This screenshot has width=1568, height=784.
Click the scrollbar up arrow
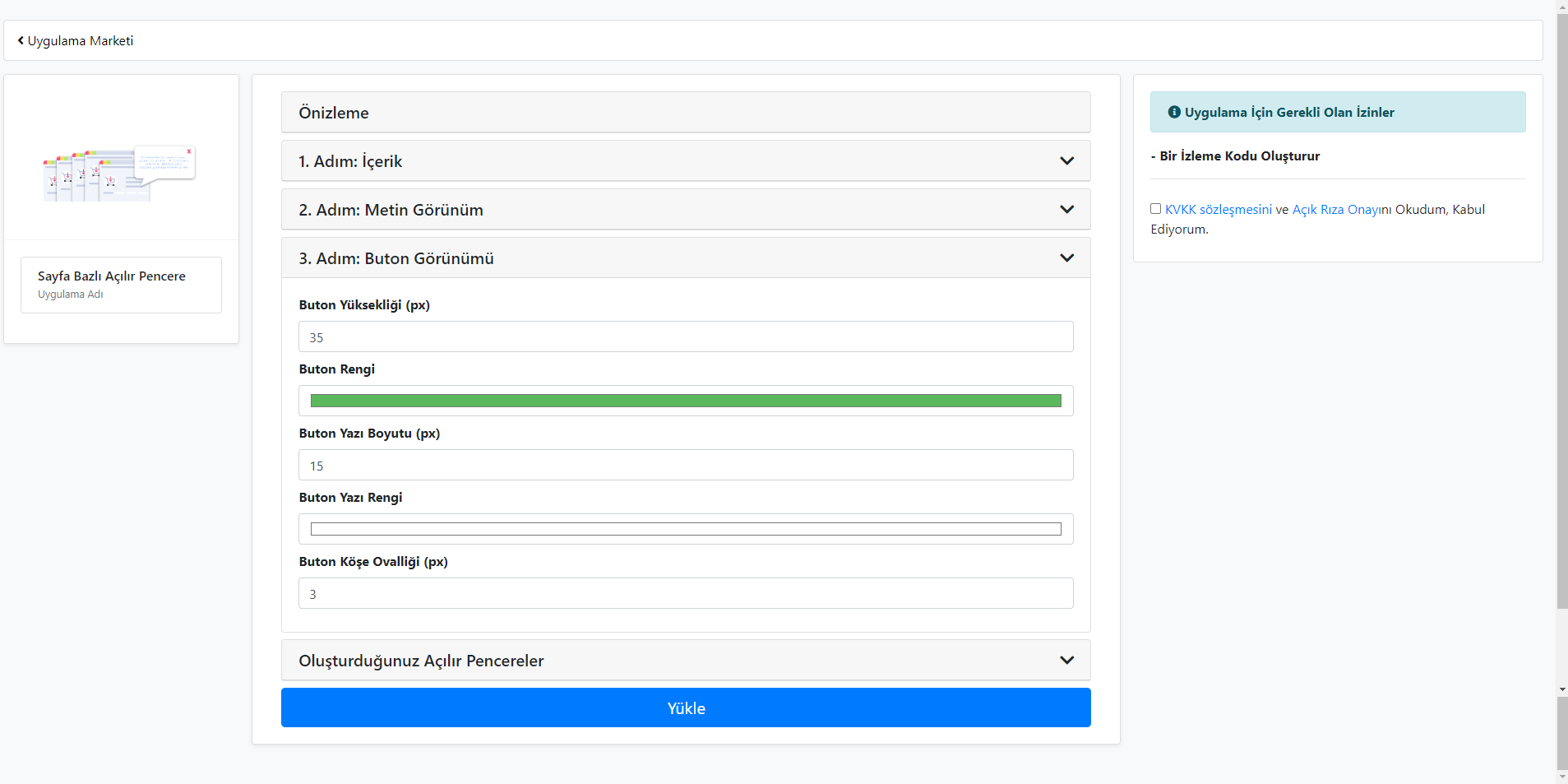1562,7
